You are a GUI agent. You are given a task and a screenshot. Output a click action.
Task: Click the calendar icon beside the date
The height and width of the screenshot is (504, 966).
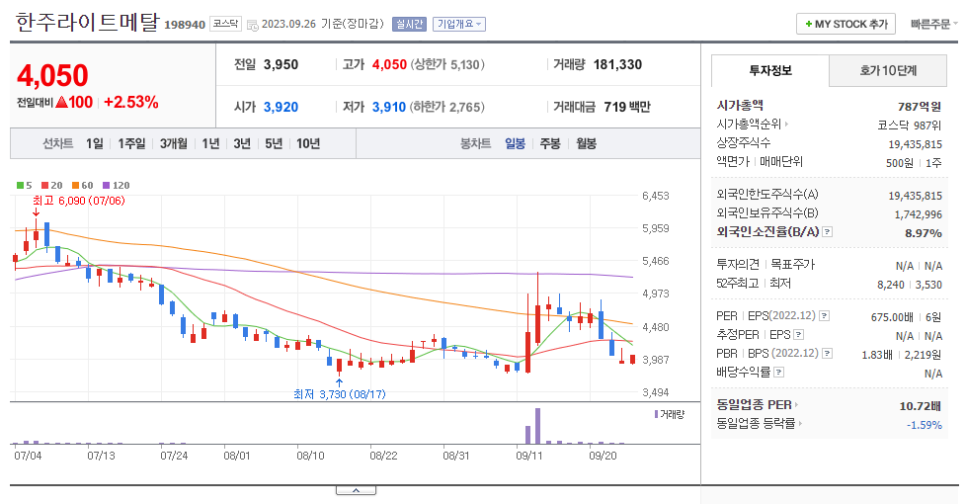pyautogui.click(x=252, y=25)
